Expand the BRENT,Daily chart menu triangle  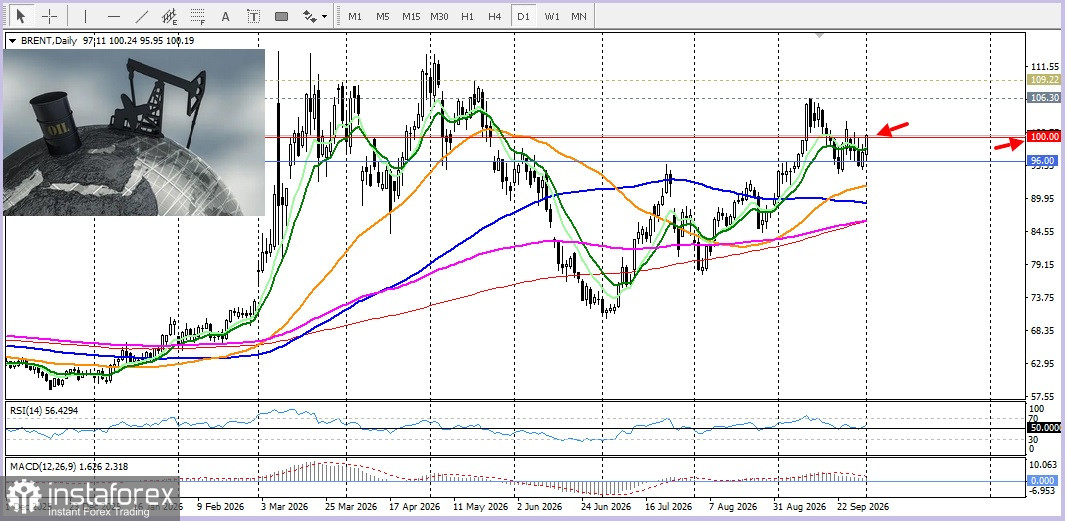tap(12, 41)
